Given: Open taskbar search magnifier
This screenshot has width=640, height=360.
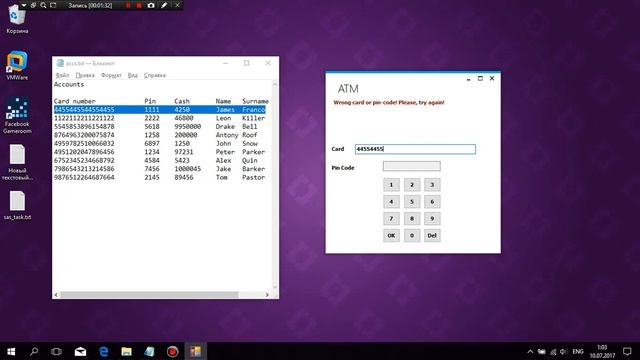Looking at the screenshot, I should pyautogui.click(x=34, y=351).
